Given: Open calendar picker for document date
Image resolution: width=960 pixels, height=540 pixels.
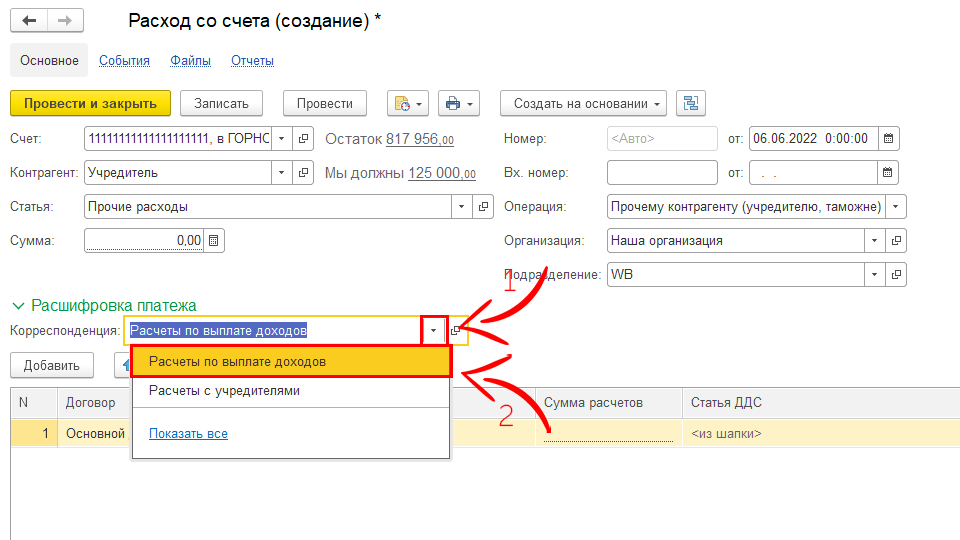Looking at the screenshot, I should tap(888, 138).
